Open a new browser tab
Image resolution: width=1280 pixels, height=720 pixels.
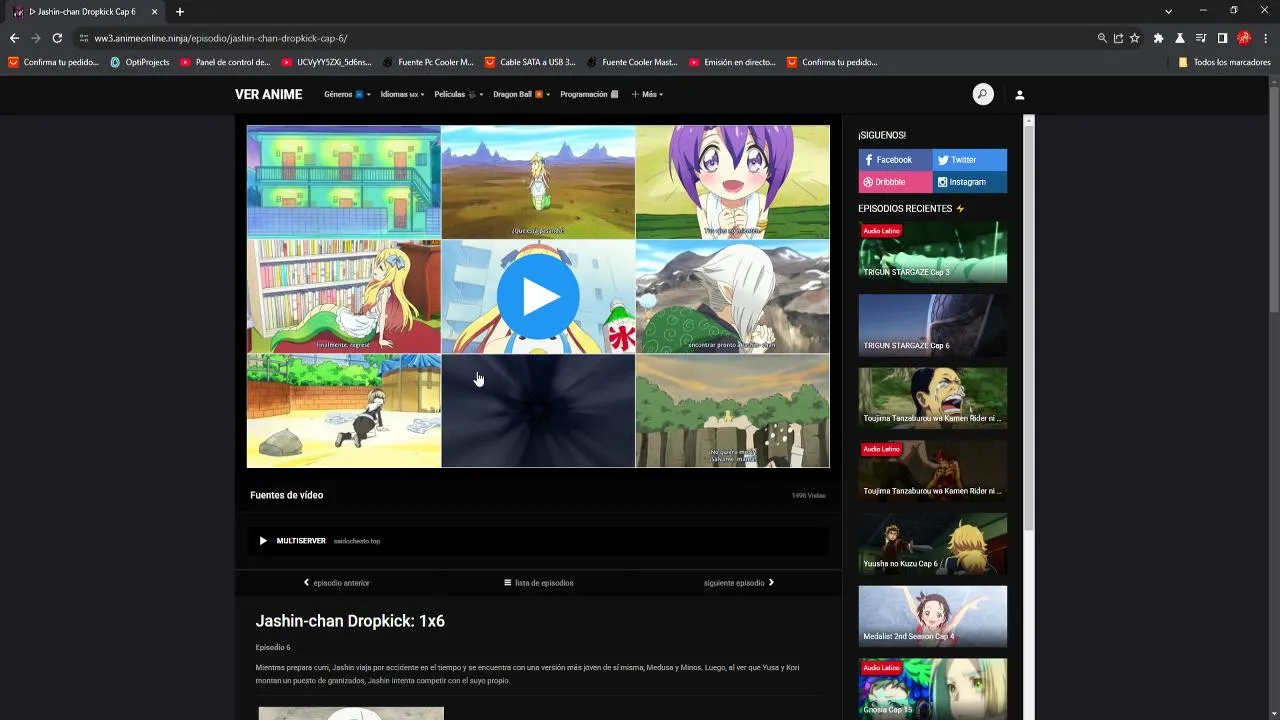(180, 12)
